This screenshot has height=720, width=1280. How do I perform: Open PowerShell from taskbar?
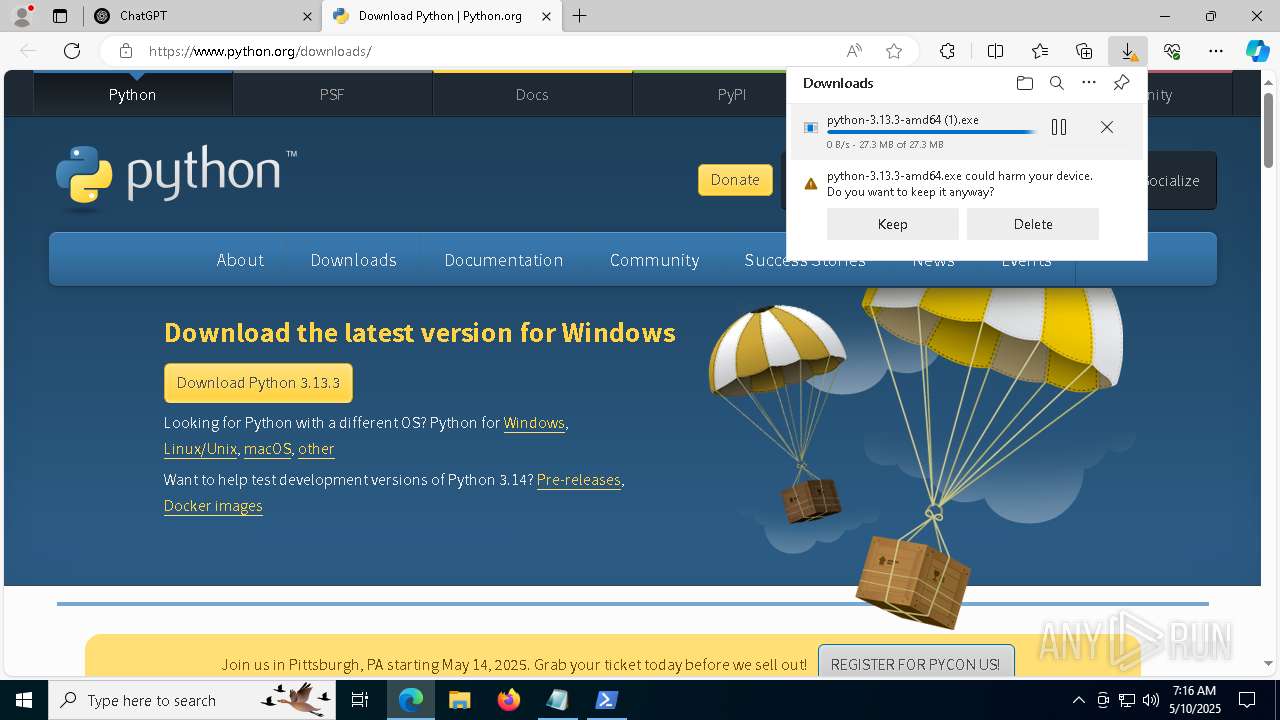[606, 700]
